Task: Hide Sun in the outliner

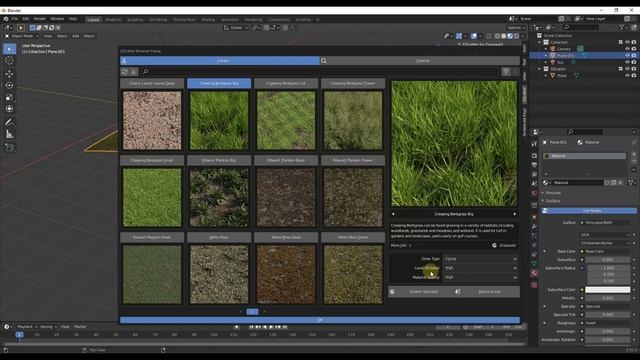Action: 627,62
